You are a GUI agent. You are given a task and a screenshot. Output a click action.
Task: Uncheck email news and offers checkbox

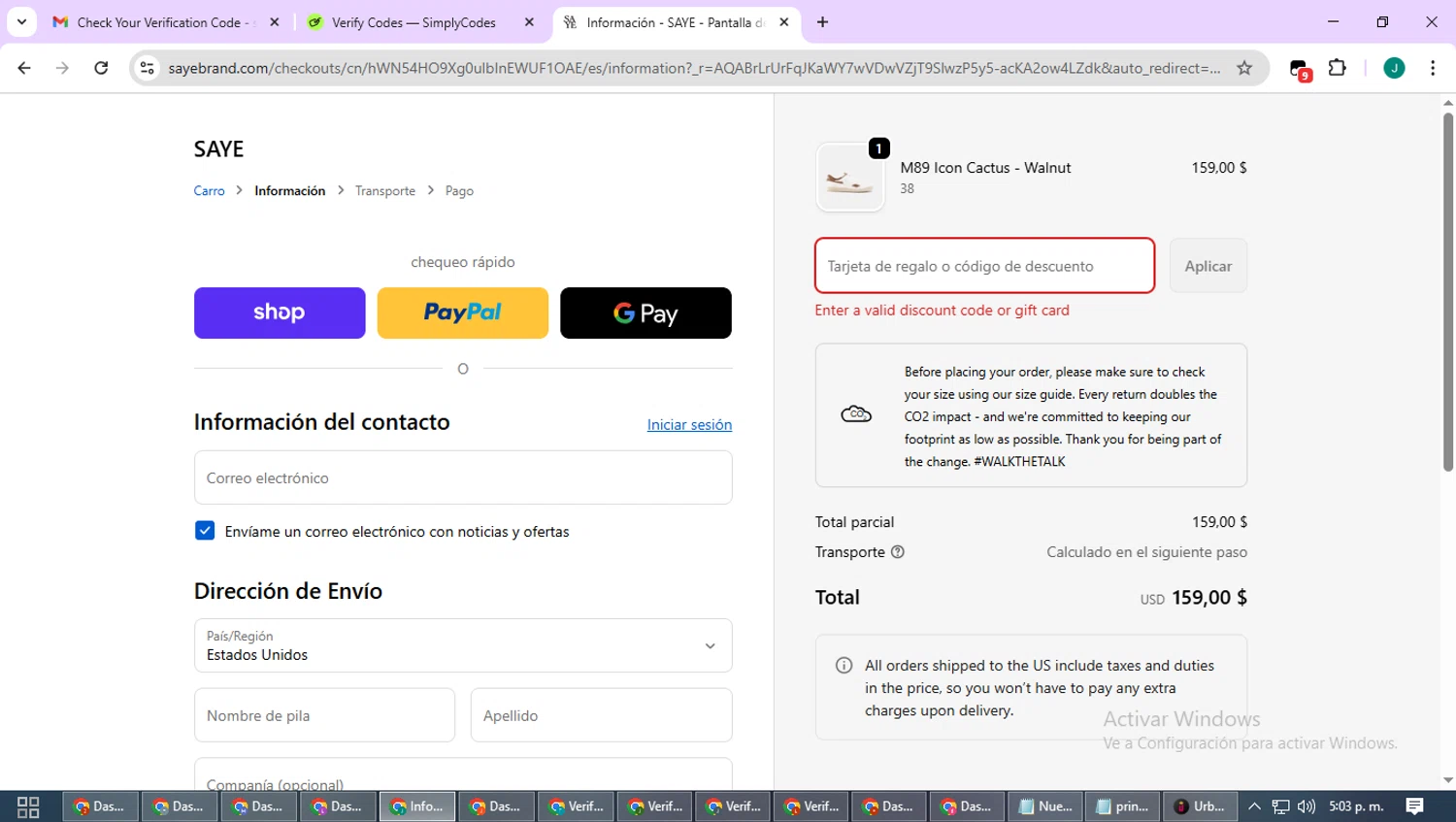point(205,531)
